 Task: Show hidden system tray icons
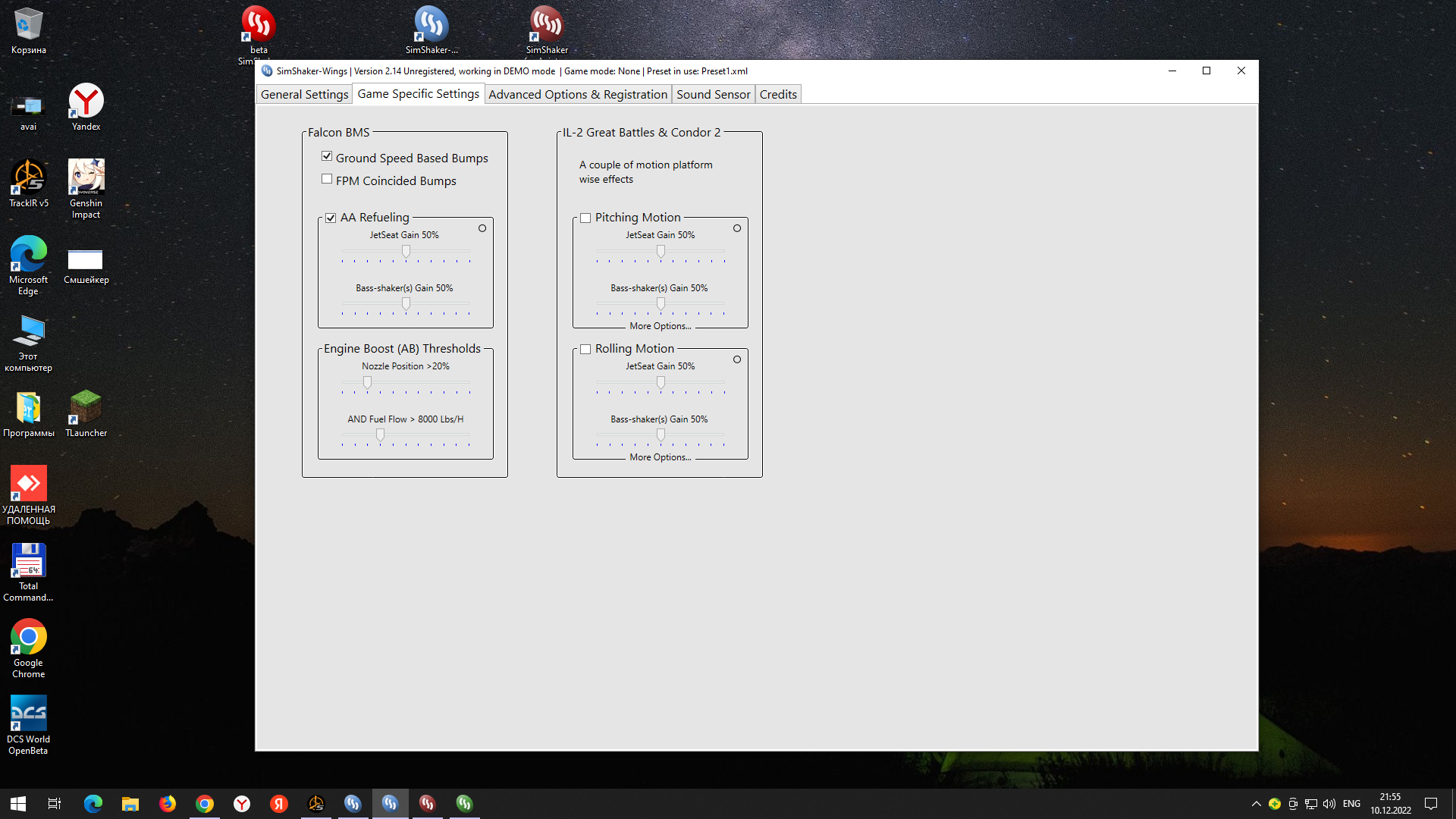tap(1256, 804)
